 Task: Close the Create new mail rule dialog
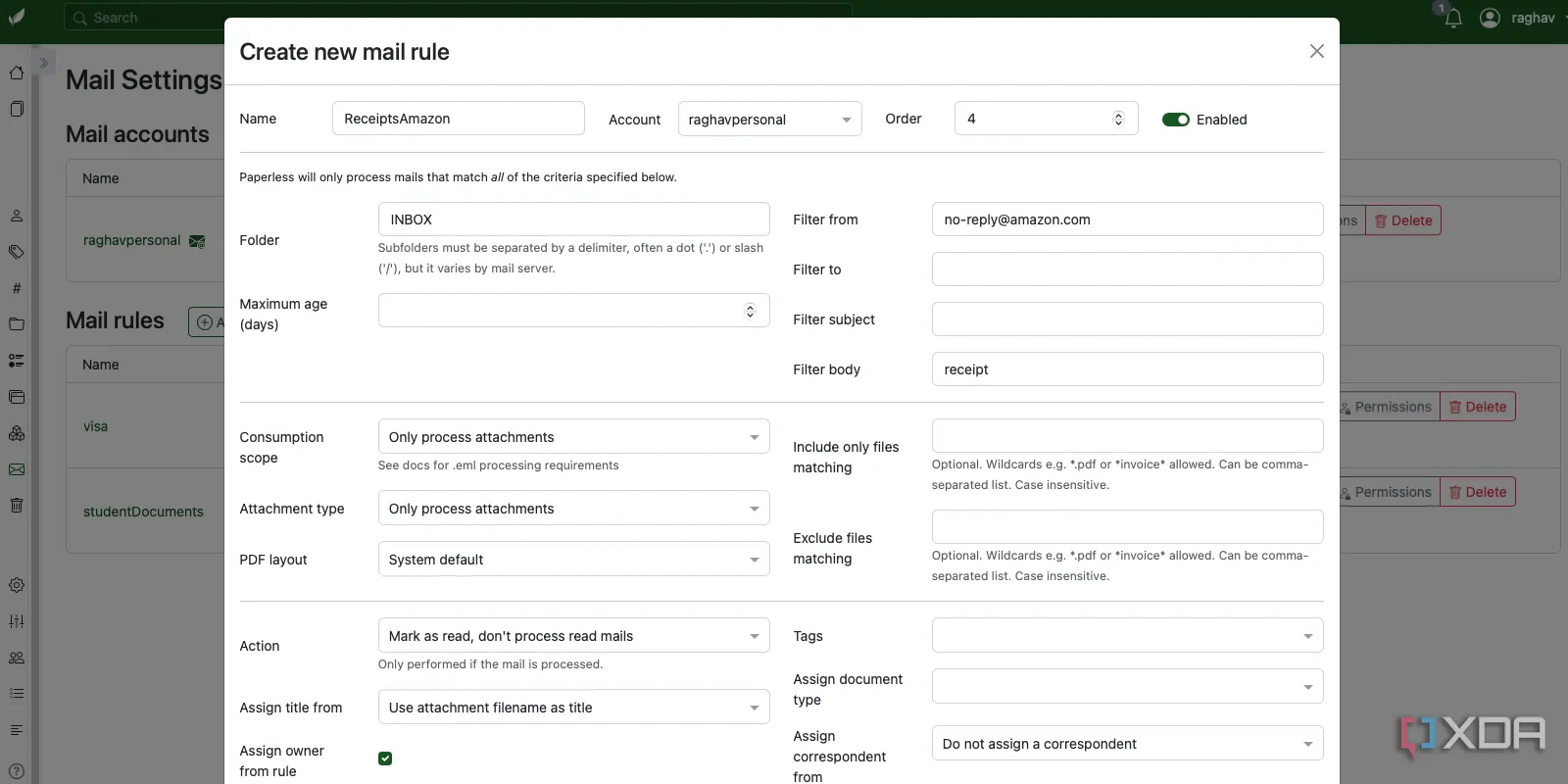pos(1317,51)
